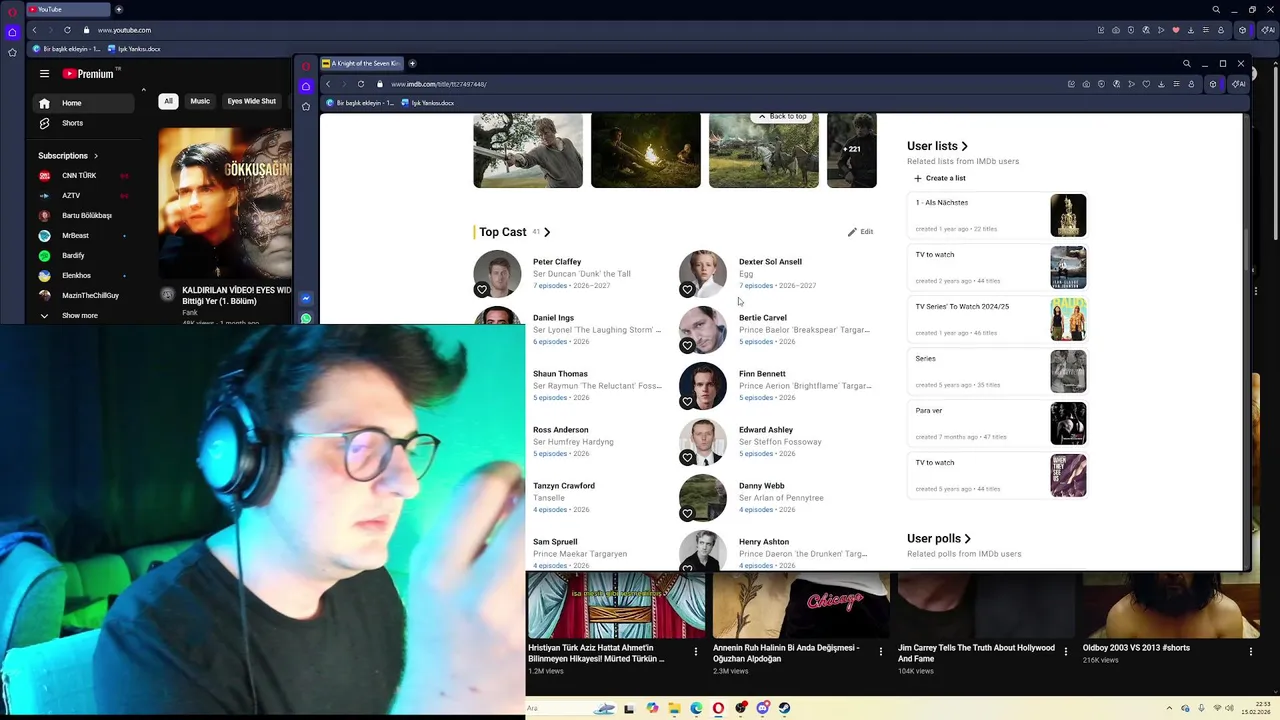The image size is (1280, 720).
Task: Open the CNN TÜRK subscription channel
Action: coord(84,176)
